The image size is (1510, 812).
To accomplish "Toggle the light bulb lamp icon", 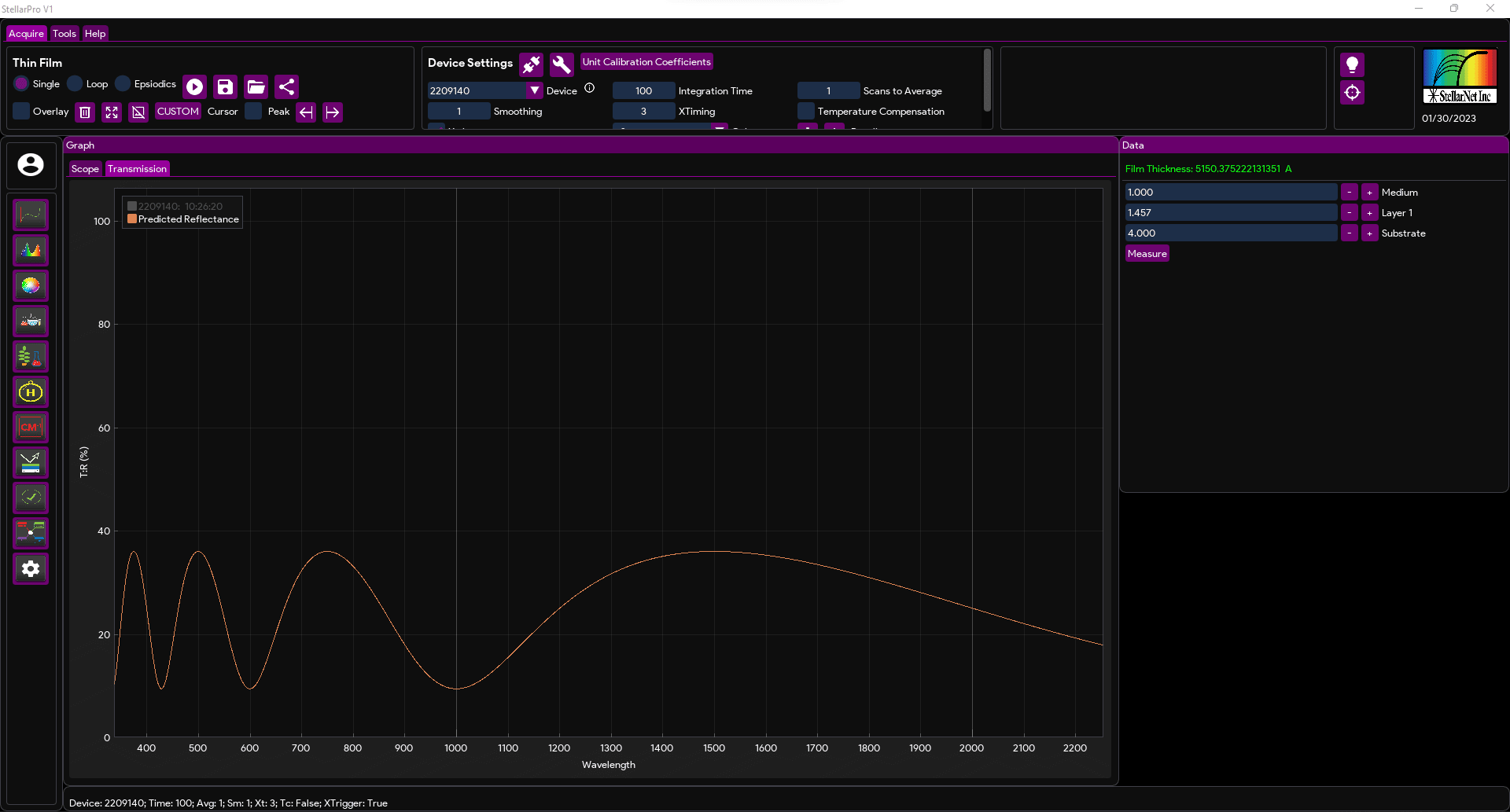I will pos(1352,64).
